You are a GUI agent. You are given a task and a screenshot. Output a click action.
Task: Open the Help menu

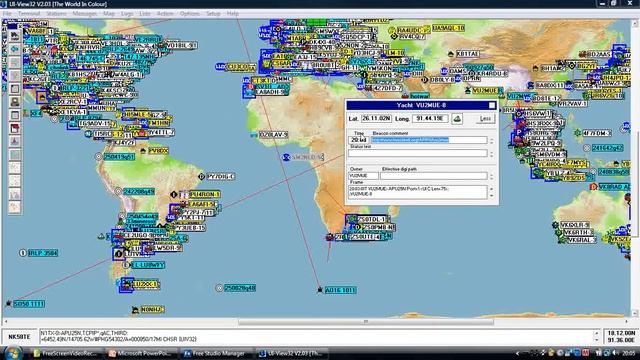(x=233, y=13)
